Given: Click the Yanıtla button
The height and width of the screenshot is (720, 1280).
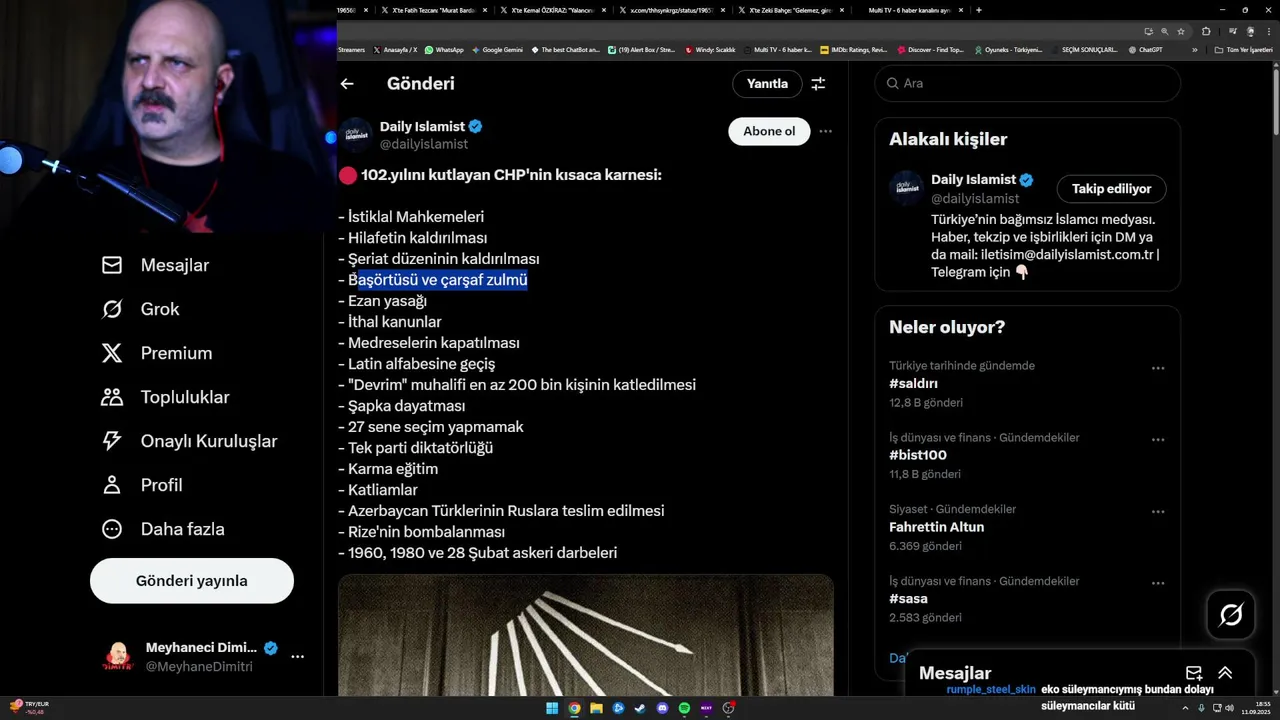Looking at the screenshot, I should (767, 84).
